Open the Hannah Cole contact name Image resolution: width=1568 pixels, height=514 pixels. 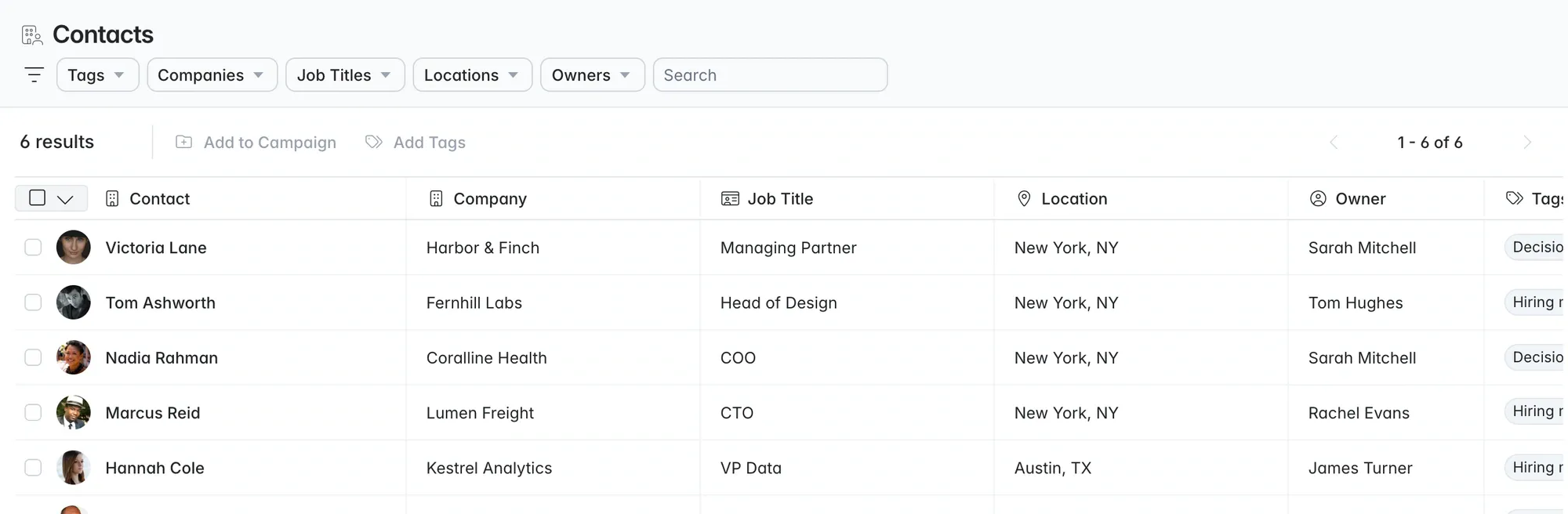(155, 468)
